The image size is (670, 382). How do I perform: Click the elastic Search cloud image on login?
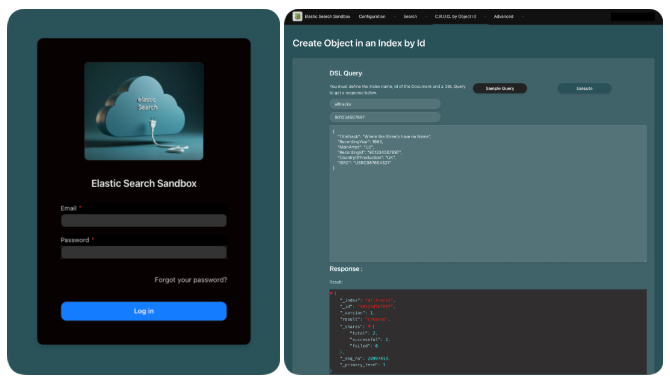(x=144, y=111)
